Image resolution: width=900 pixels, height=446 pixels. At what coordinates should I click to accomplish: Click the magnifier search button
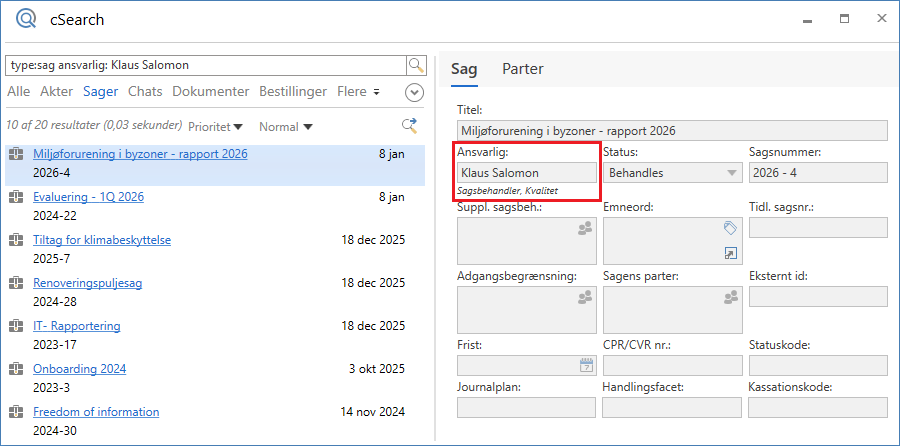tap(416, 65)
